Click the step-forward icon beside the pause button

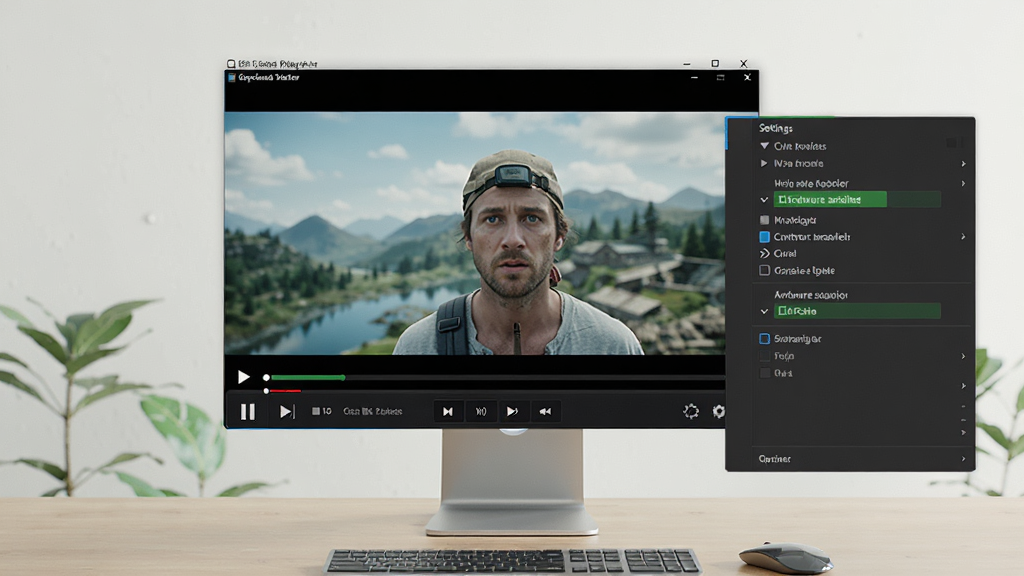point(287,411)
